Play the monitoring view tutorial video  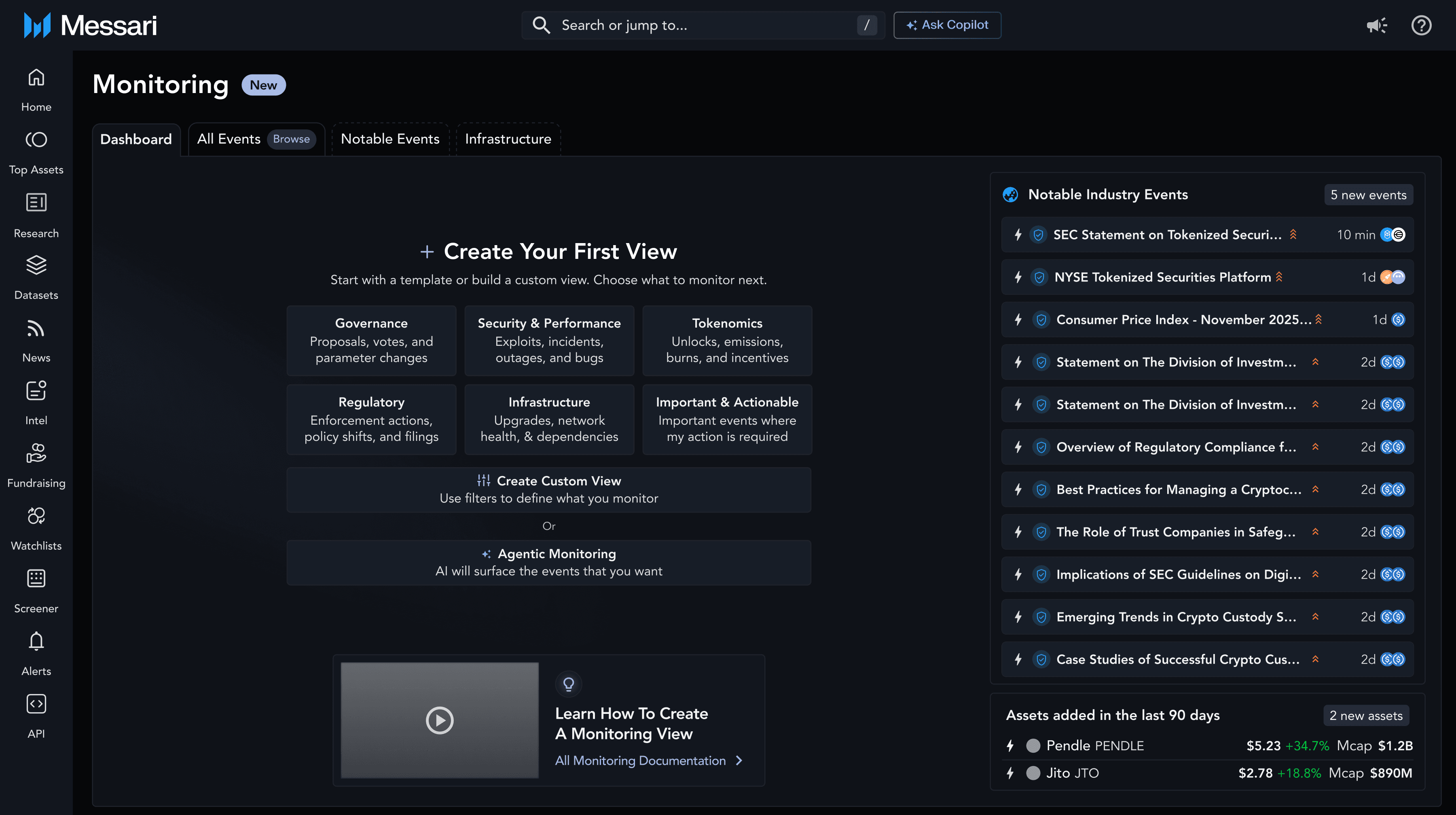[x=439, y=721]
